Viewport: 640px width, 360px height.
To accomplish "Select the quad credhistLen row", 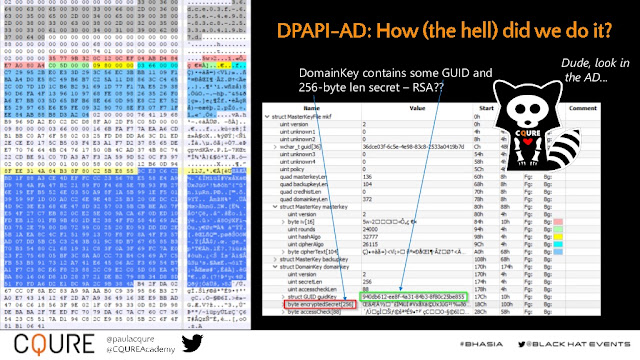I will (431, 192).
